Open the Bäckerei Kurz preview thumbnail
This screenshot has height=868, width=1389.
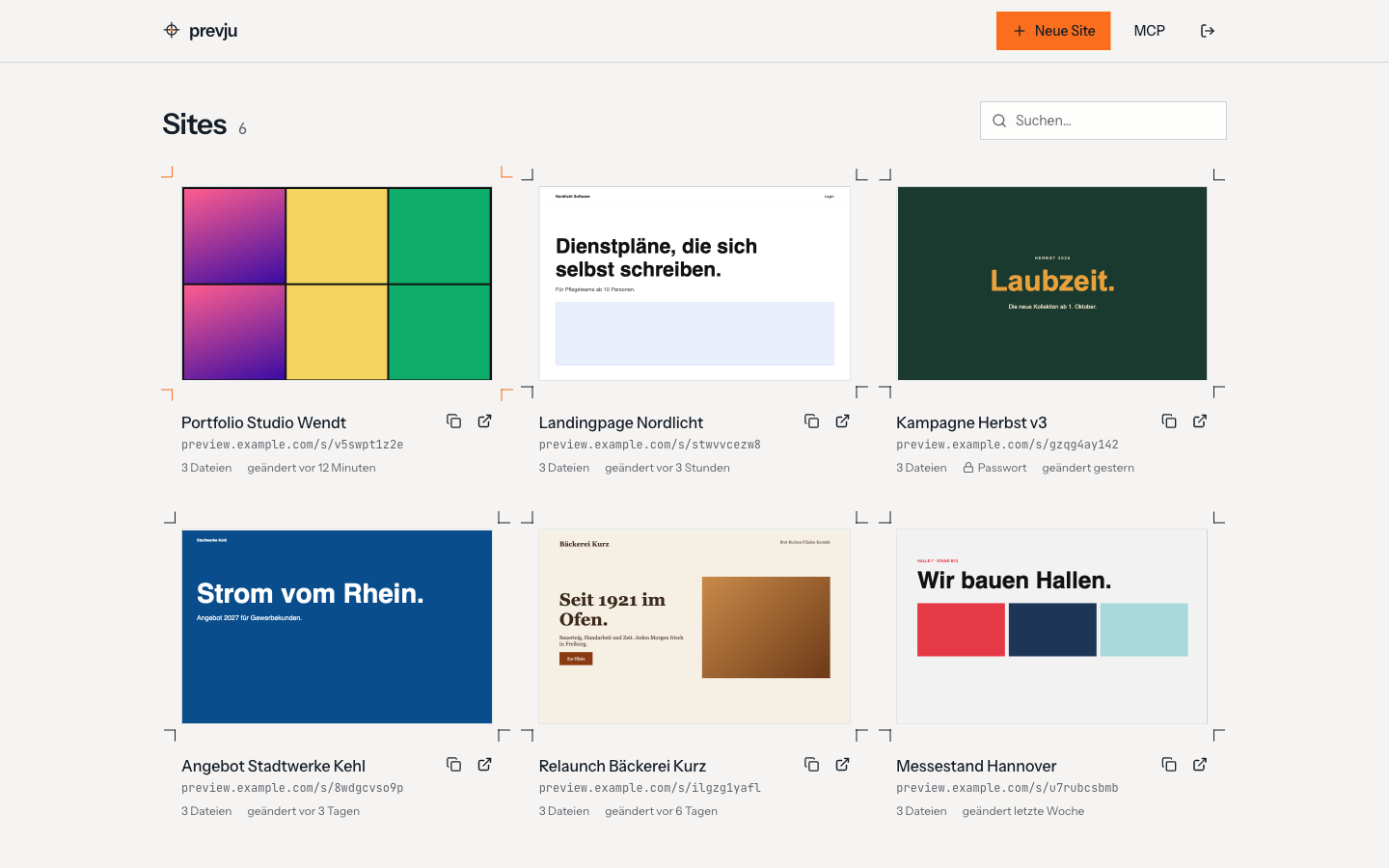click(694, 627)
